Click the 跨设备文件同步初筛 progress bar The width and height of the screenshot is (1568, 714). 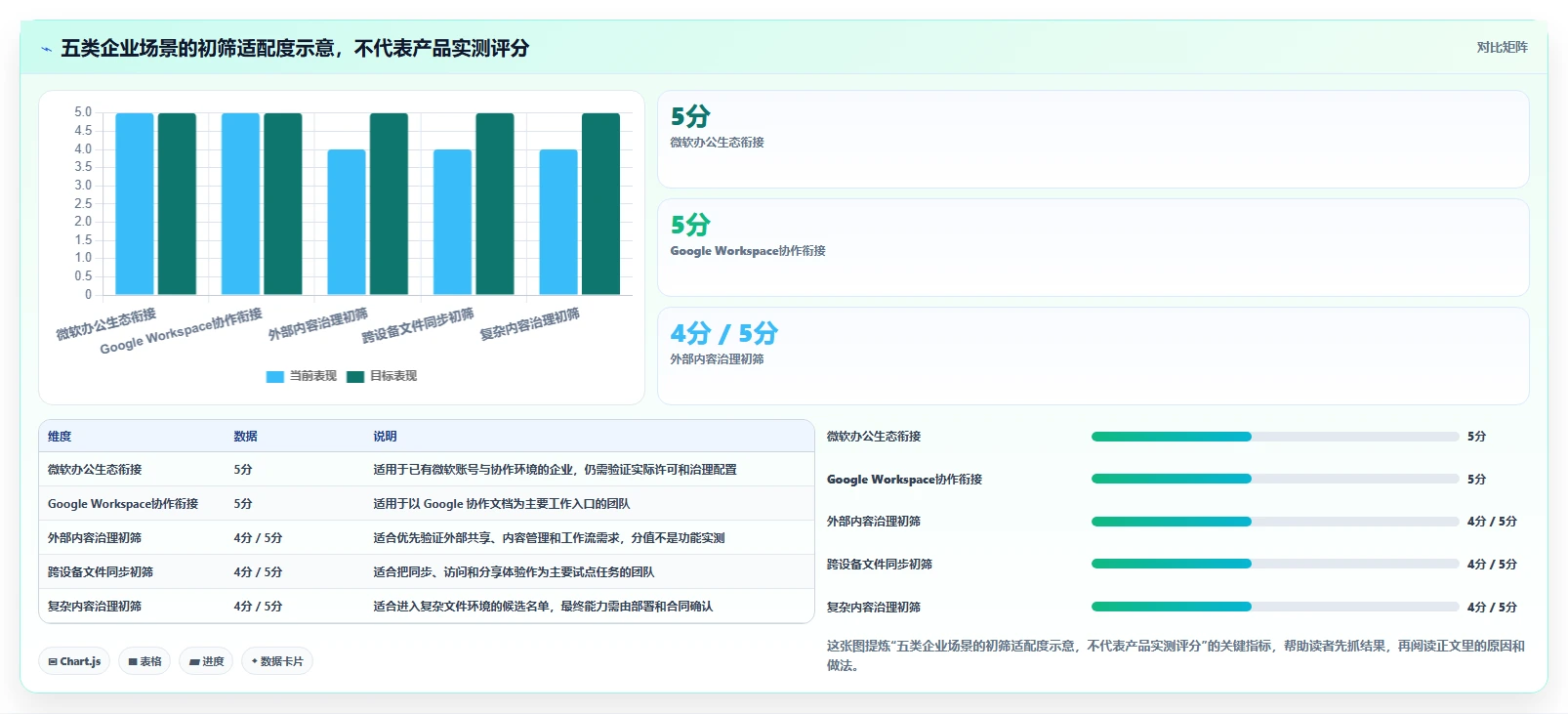point(1275,564)
